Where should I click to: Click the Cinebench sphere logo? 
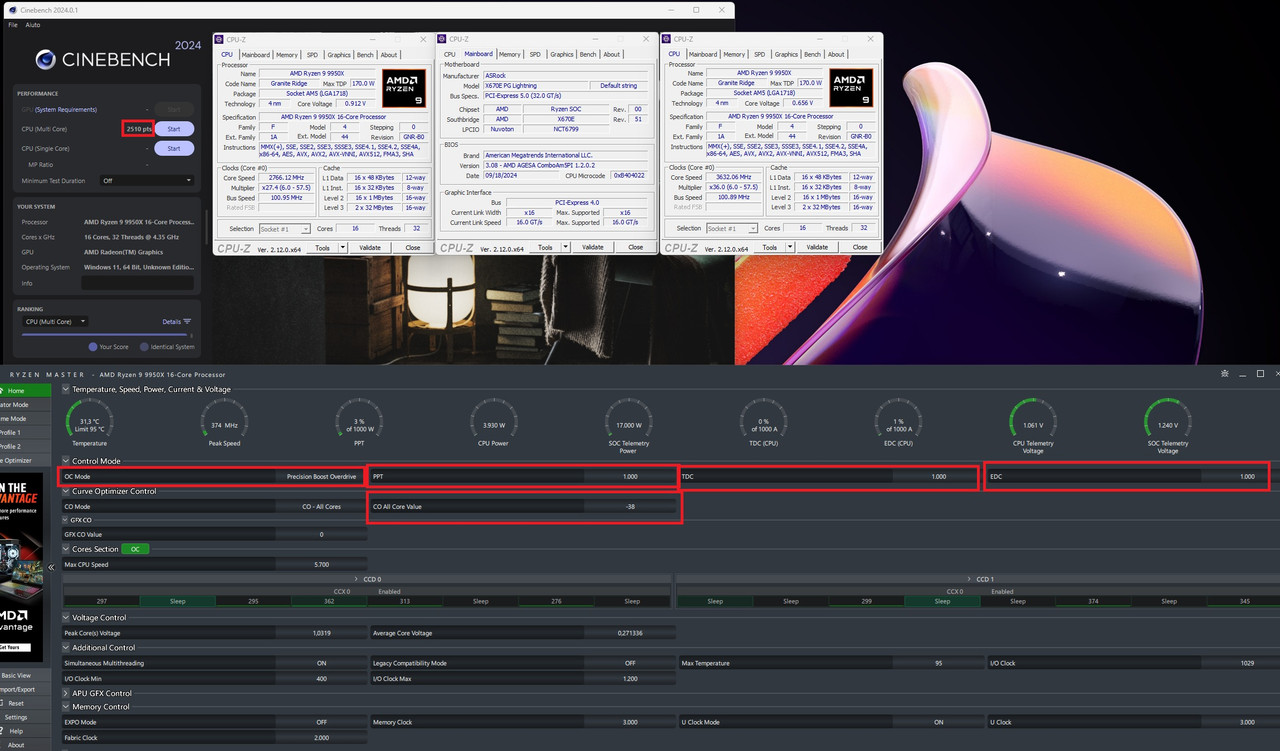pyautogui.click(x=45, y=60)
